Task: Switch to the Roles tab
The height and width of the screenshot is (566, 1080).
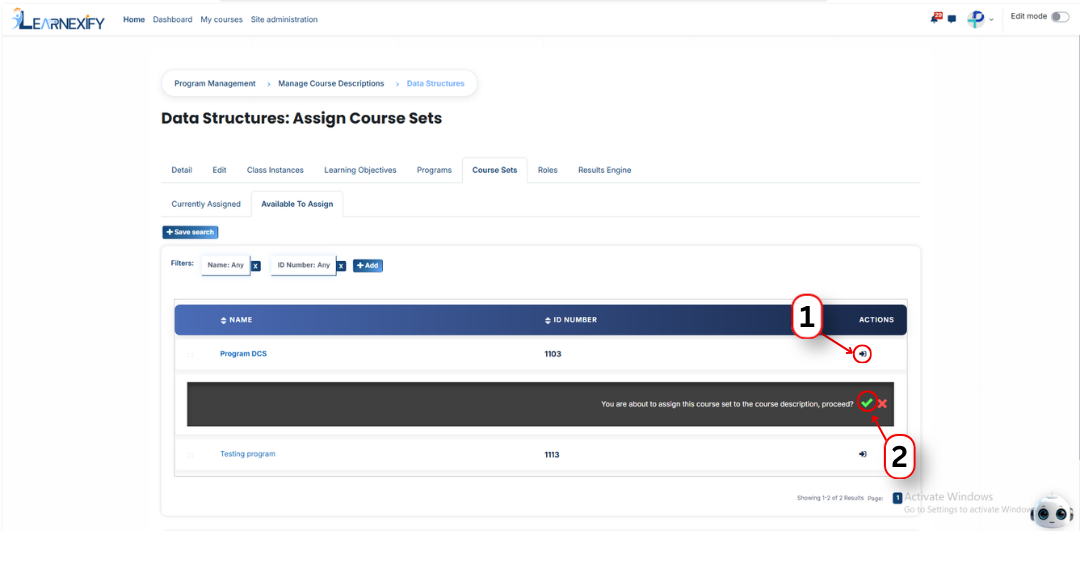Action: coord(548,170)
